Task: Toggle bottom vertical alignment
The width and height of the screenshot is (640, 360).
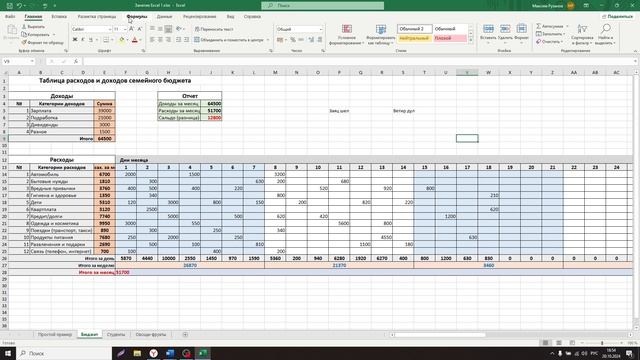Action: pyautogui.click(x=168, y=29)
